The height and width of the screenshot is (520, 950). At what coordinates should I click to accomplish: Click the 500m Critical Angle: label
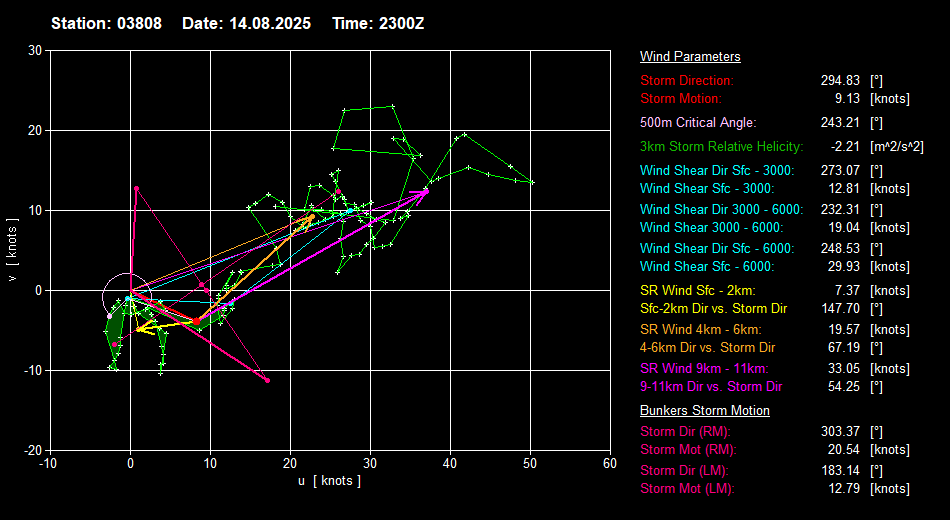click(698, 122)
